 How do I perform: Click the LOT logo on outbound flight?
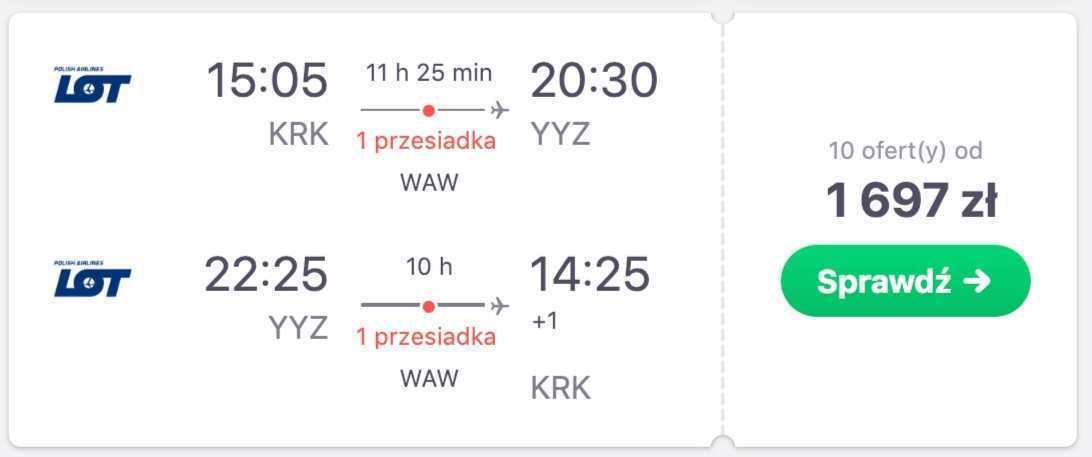[x=93, y=85]
